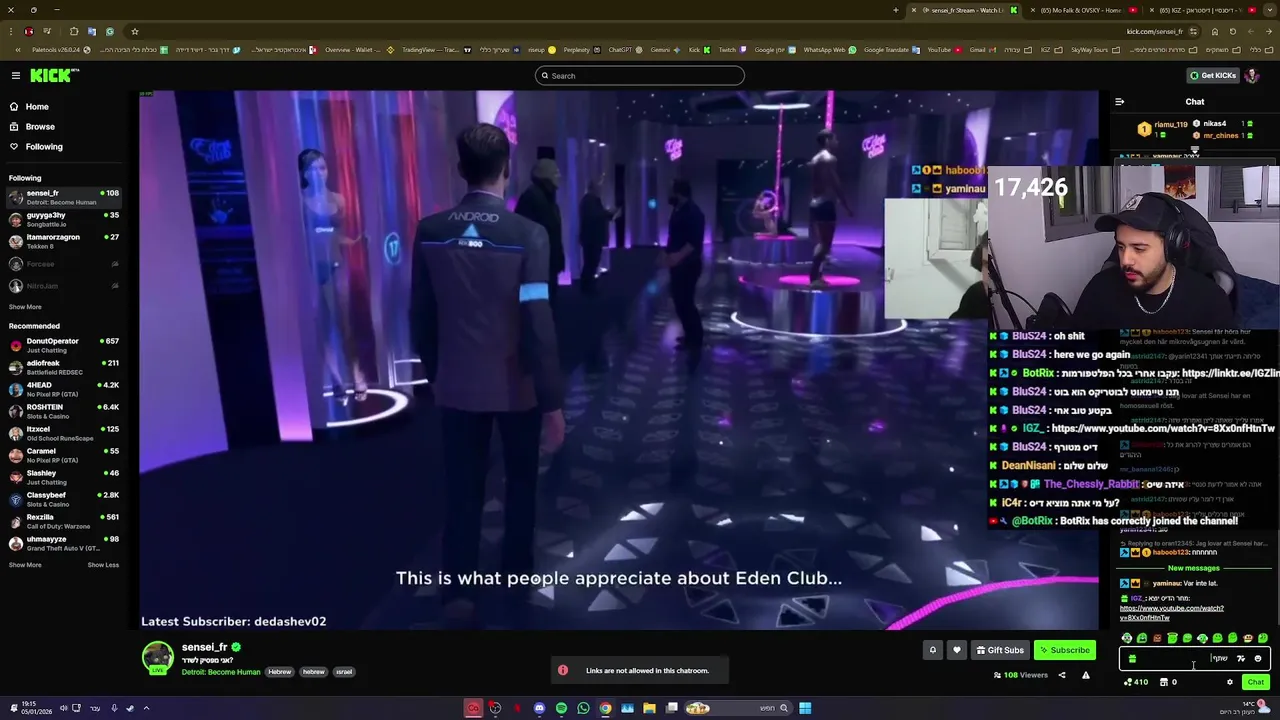Click the report warning triangle icon
The height and width of the screenshot is (720, 1280).
click(1086, 675)
